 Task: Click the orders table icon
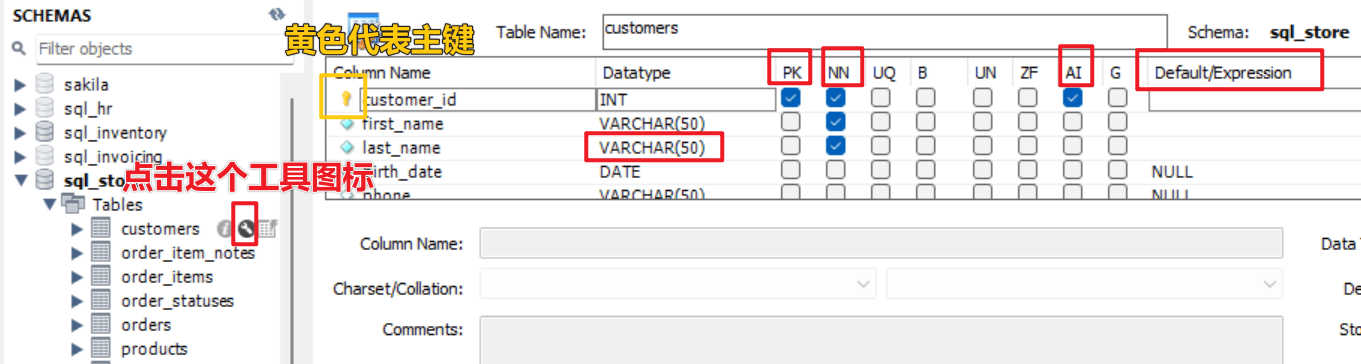coord(101,325)
